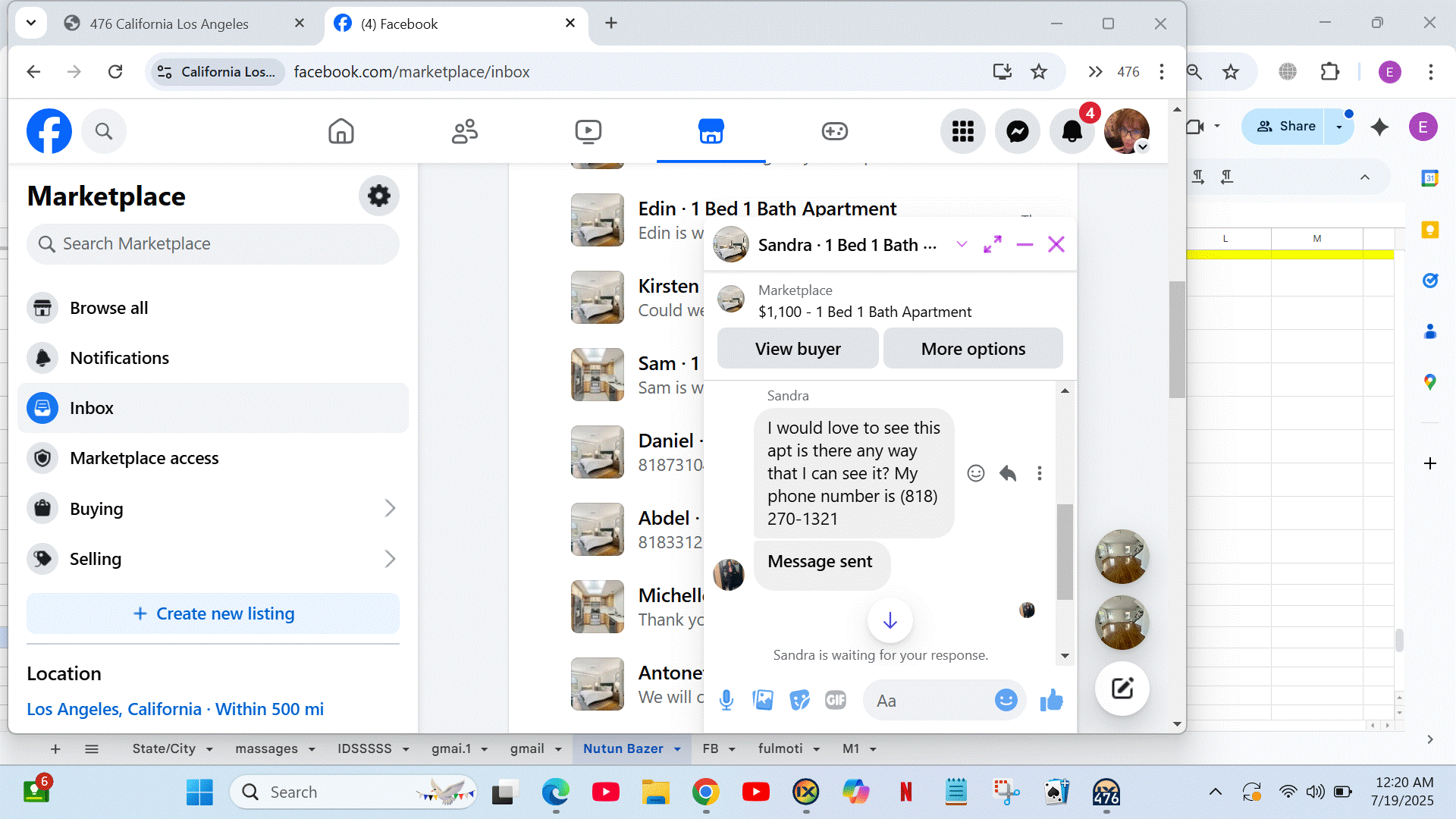
Task: Expand Sandra chat to full view
Action: pos(992,245)
